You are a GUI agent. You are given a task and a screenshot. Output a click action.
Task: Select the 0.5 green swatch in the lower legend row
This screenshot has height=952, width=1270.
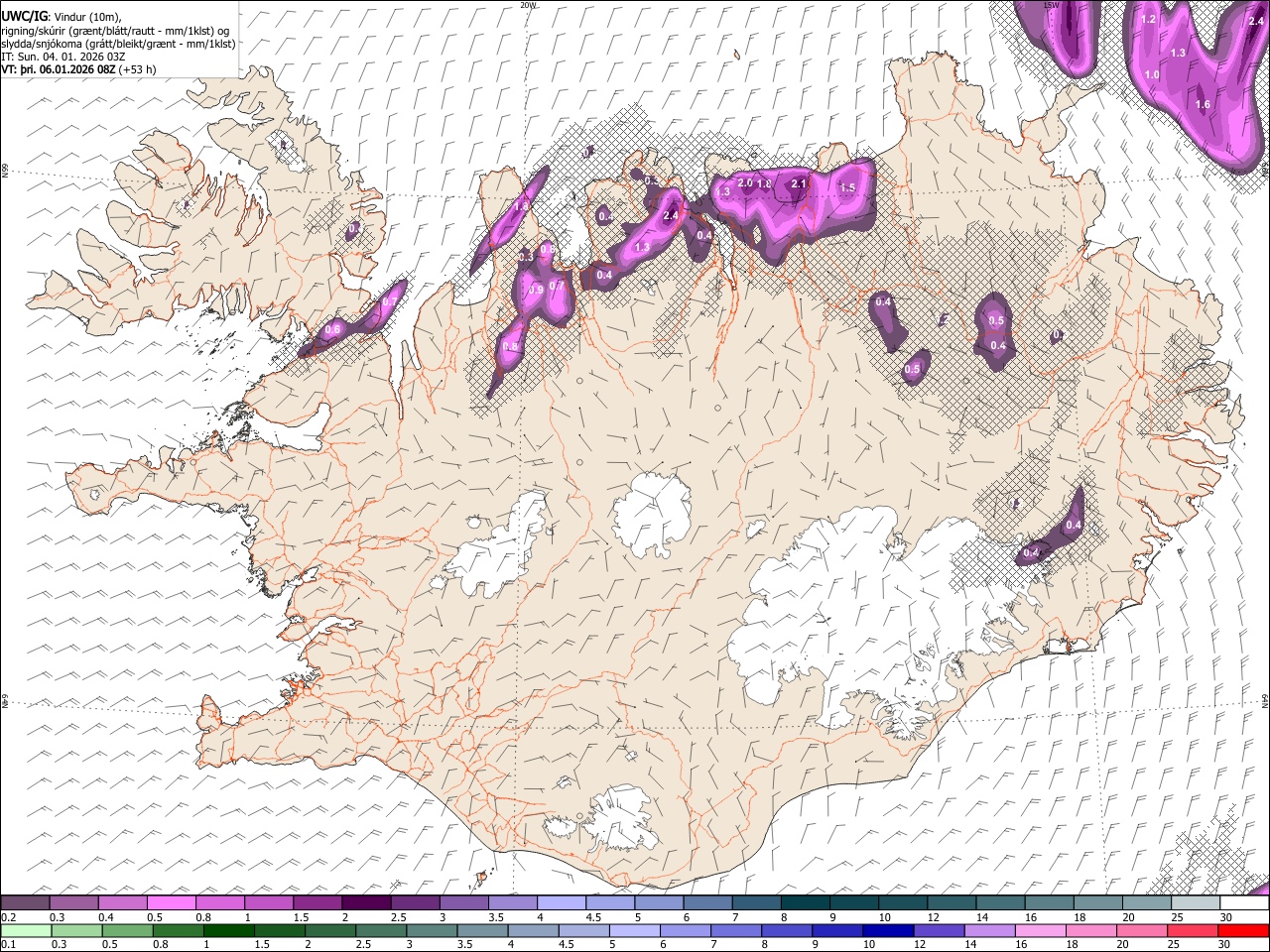click(x=127, y=930)
